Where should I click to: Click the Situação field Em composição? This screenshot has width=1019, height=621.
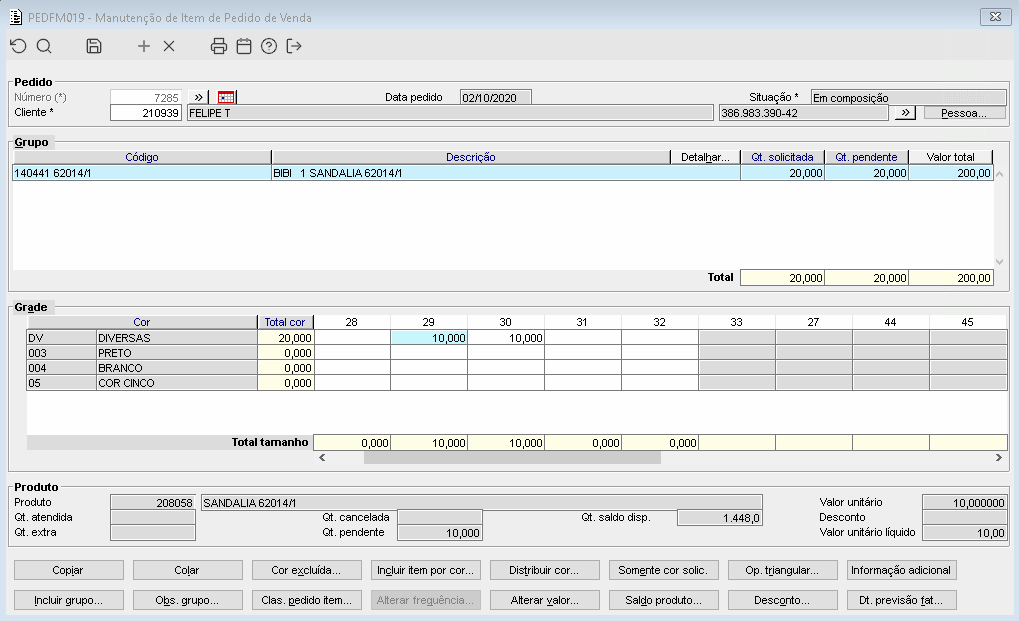pos(909,97)
